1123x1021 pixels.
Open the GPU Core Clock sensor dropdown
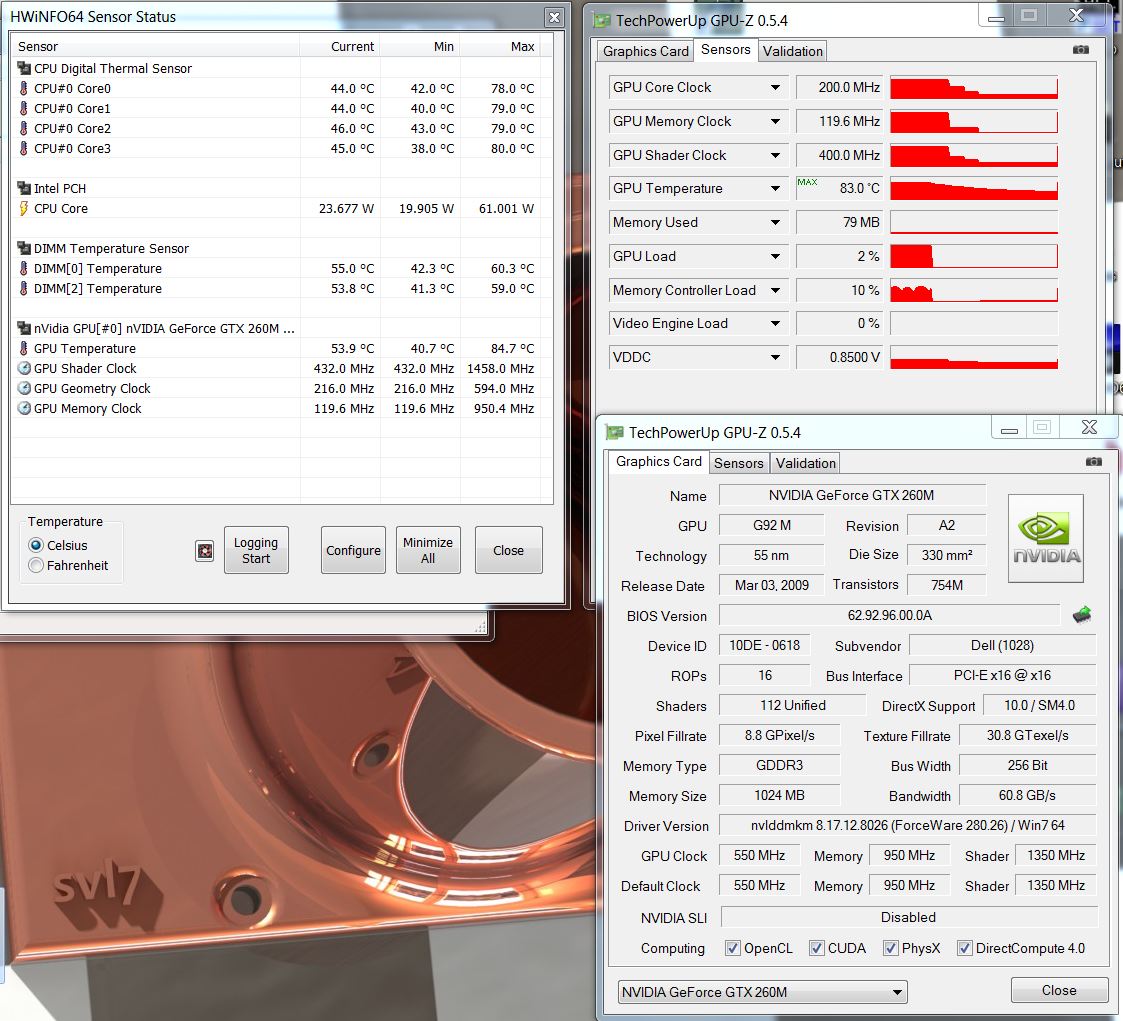pos(775,87)
